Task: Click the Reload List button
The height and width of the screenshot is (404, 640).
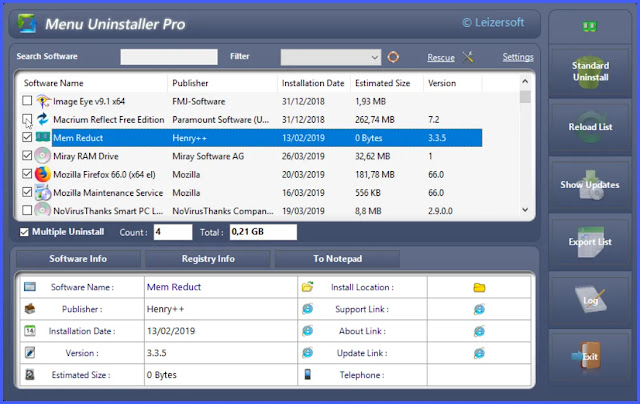Action: tap(590, 127)
